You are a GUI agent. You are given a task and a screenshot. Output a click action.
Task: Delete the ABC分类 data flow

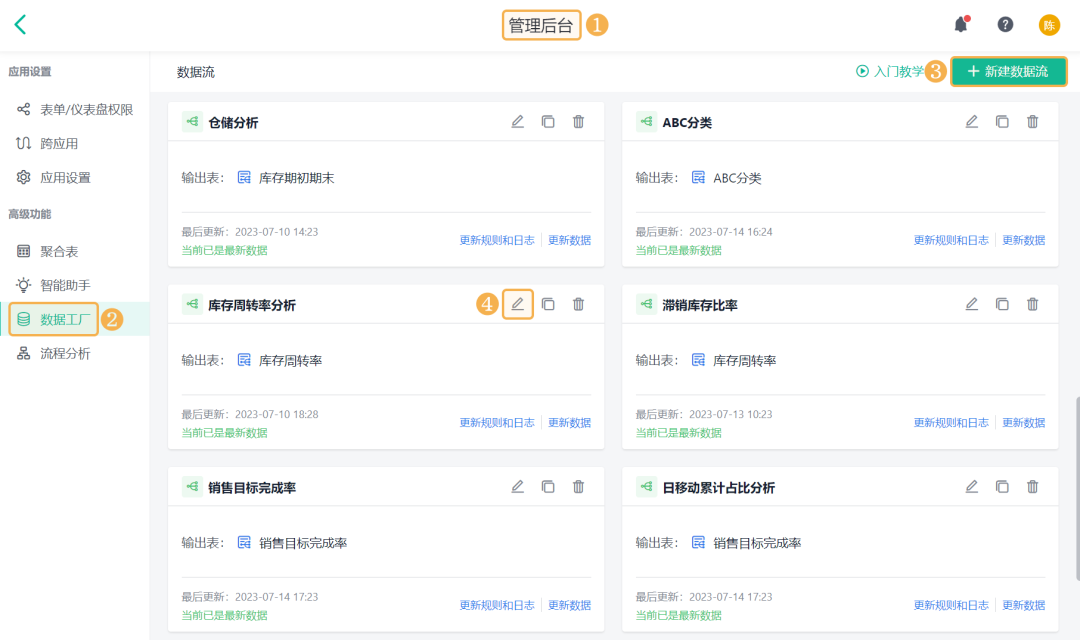tap(1033, 122)
